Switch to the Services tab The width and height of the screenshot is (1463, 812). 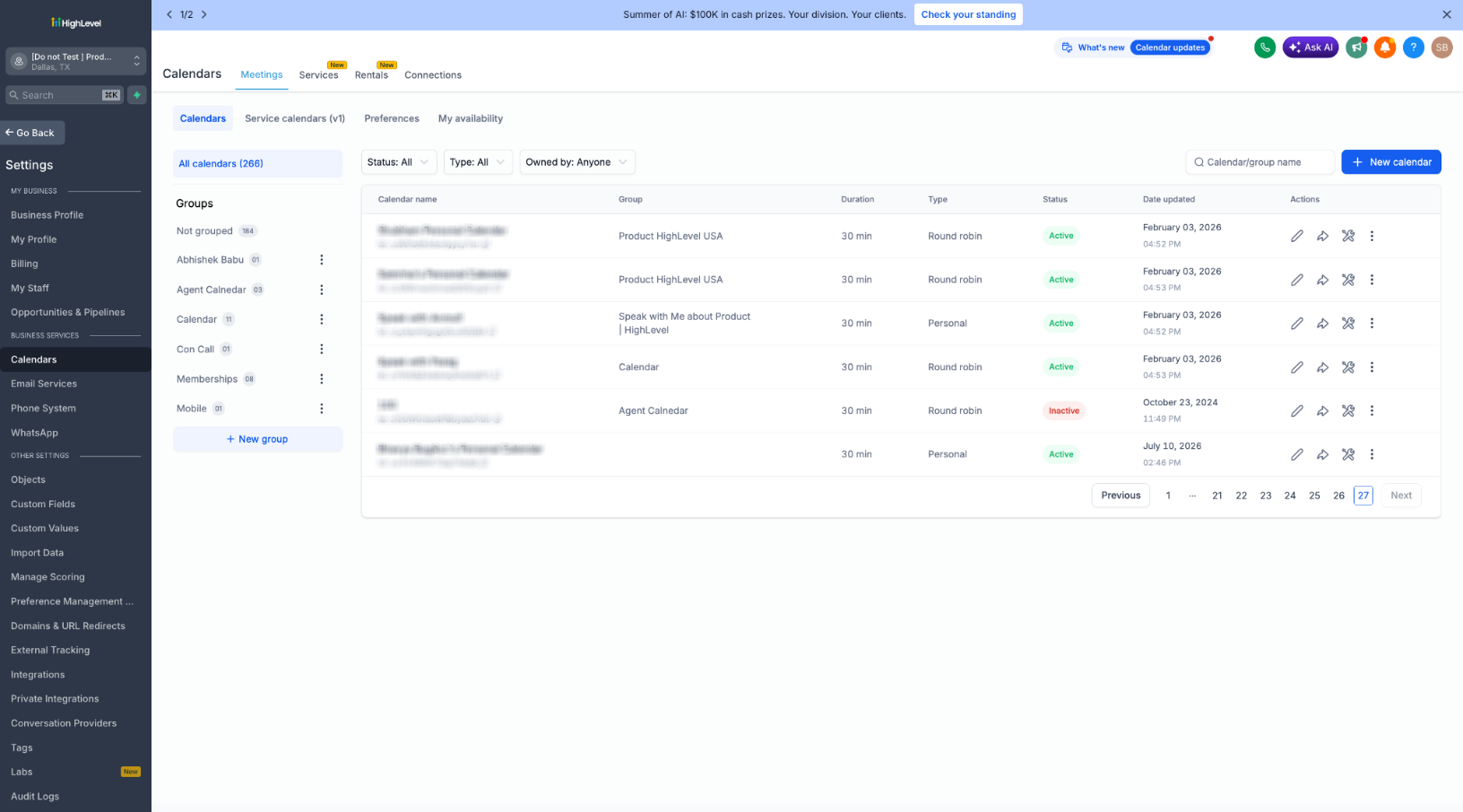coord(319,75)
